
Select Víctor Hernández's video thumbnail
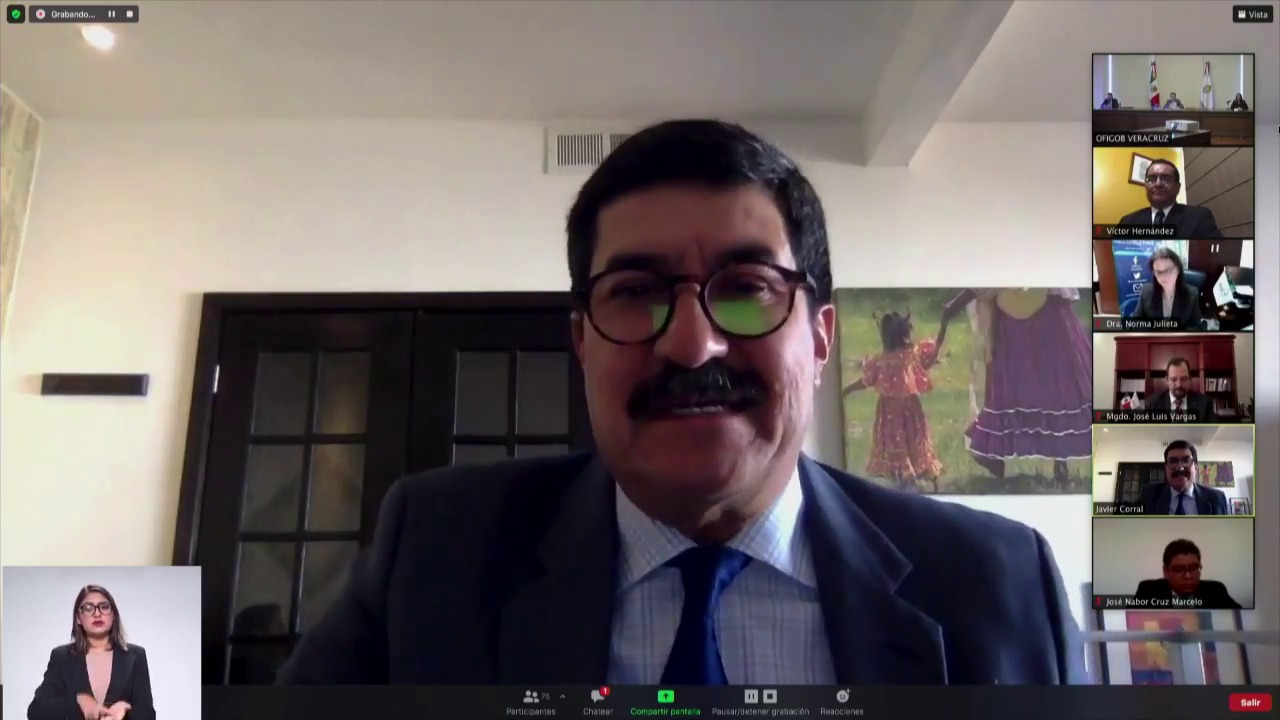[1172, 191]
